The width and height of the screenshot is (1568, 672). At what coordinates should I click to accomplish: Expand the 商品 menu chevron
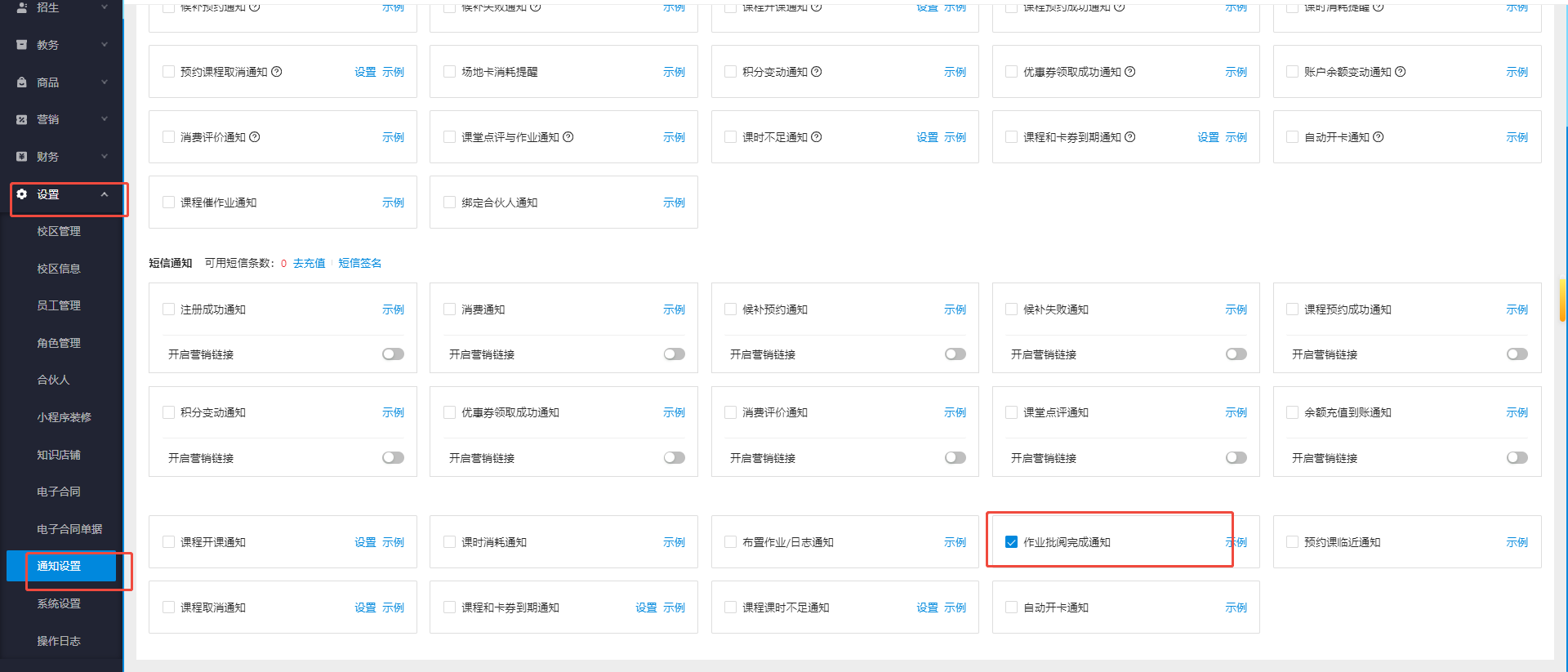click(105, 82)
